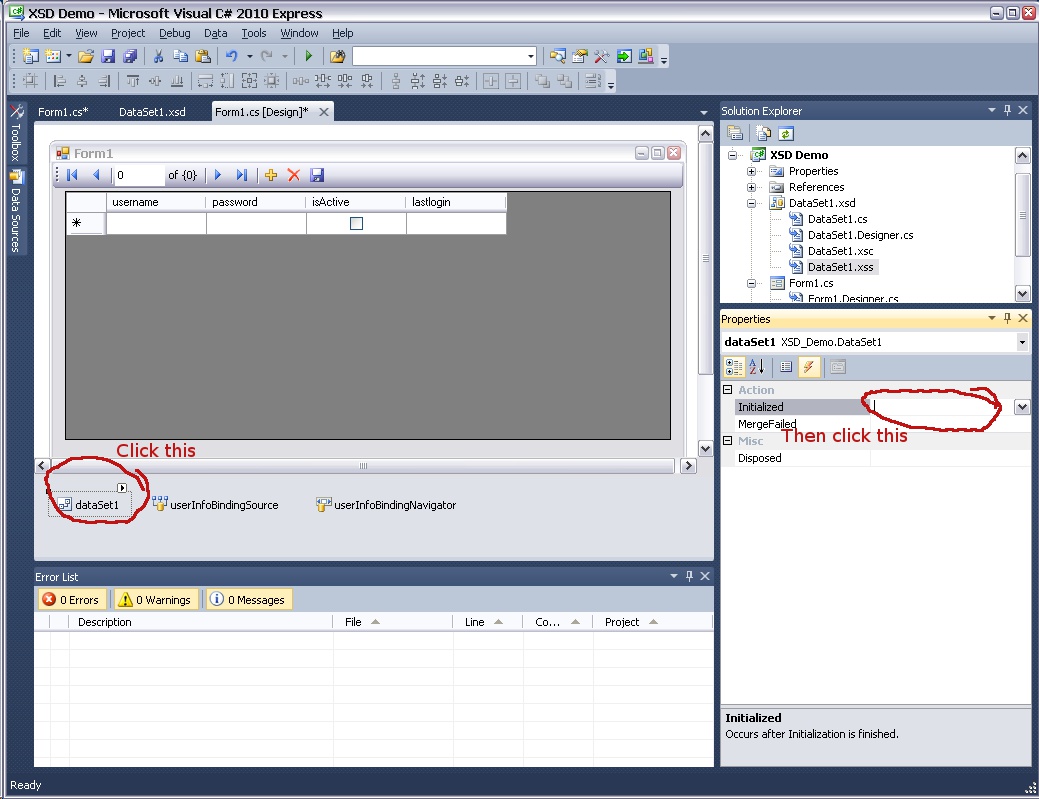This screenshot has width=1039, height=799.
Task: Toggle auto-hide pin on Solution Explorer
Action: [x=1007, y=110]
